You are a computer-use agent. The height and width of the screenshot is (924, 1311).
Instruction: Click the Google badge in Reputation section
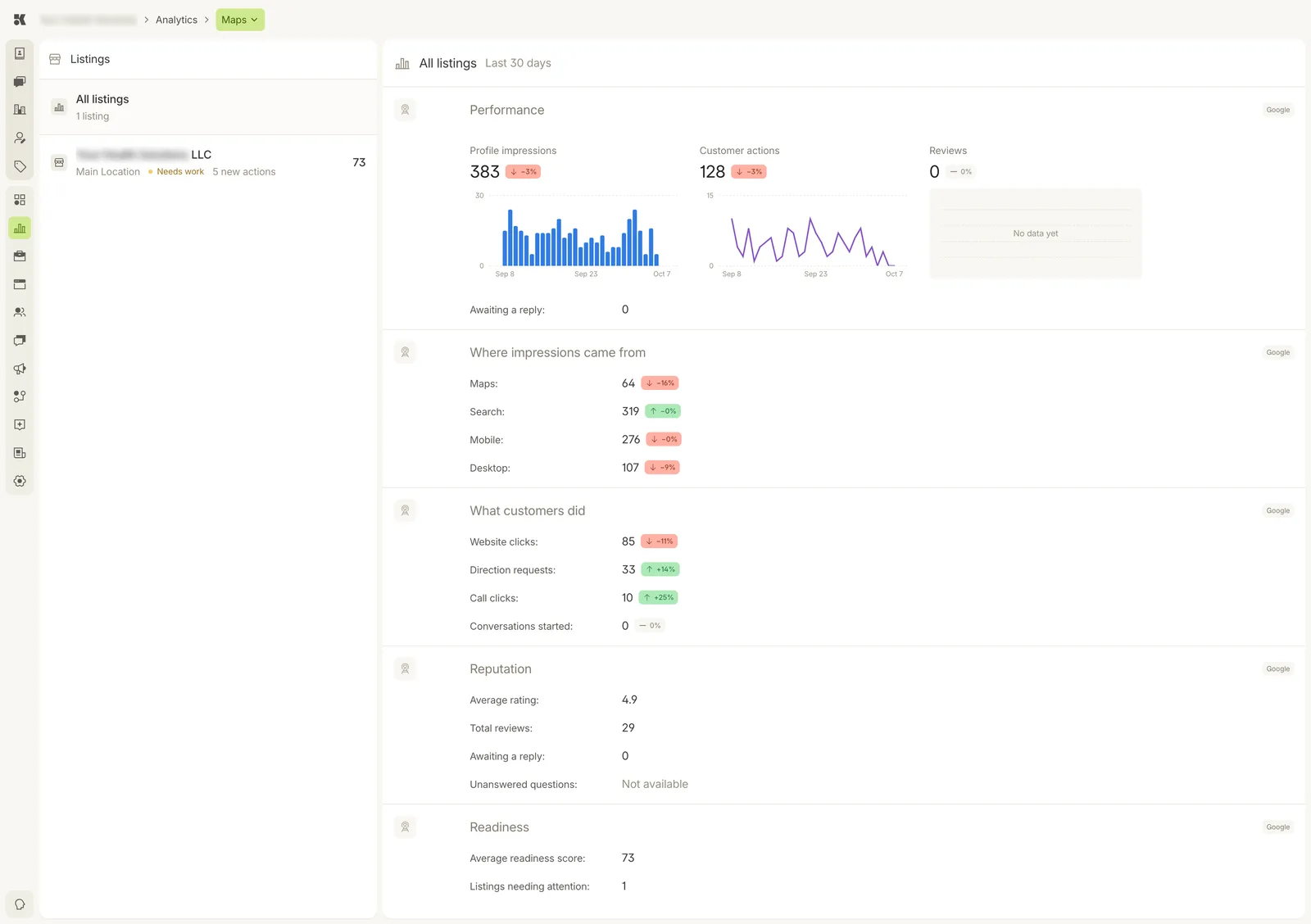(x=1277, y=669)
